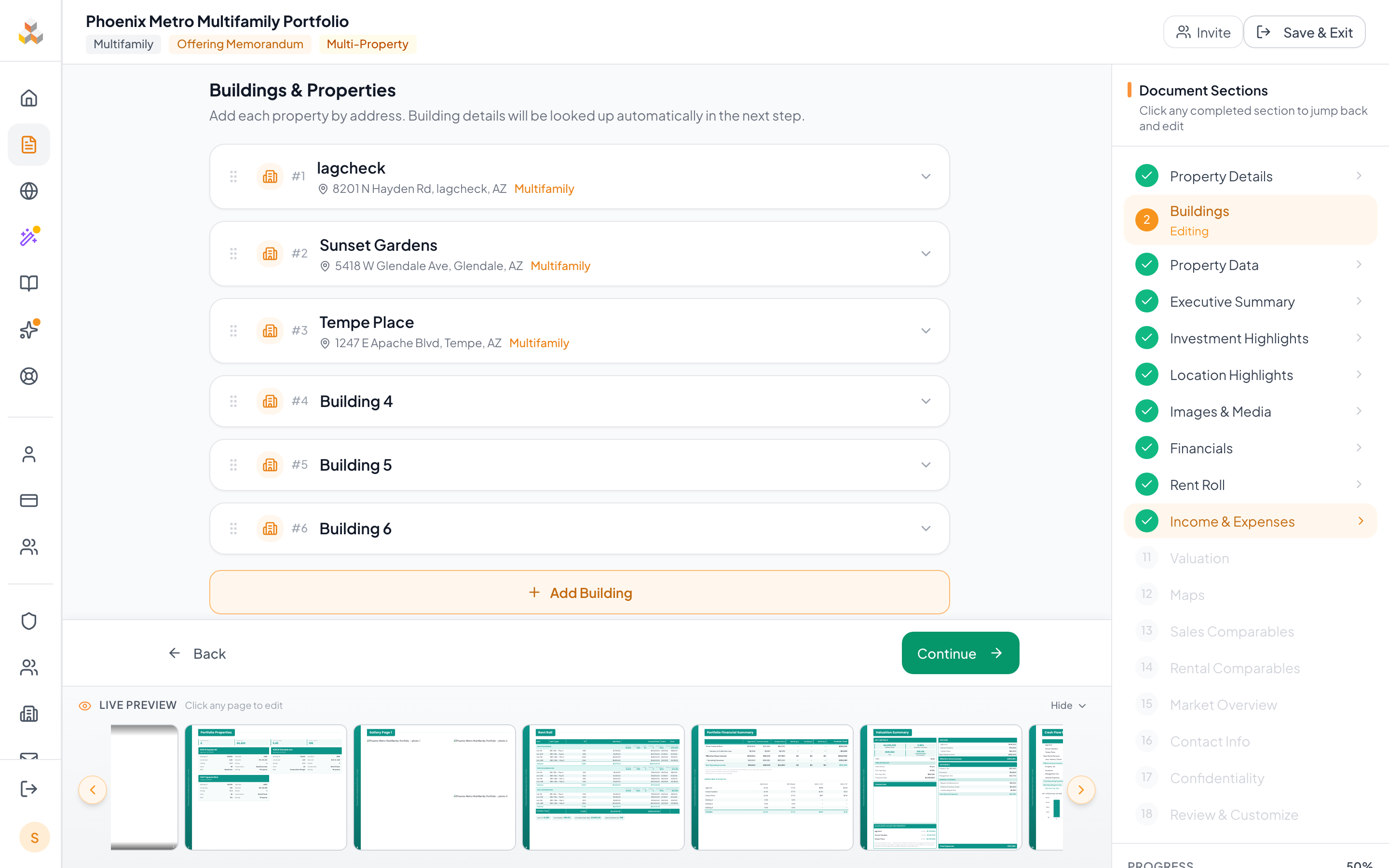Open Rent Roll preview thumbnail
1389x868 pixels.
tap(603, 787)
